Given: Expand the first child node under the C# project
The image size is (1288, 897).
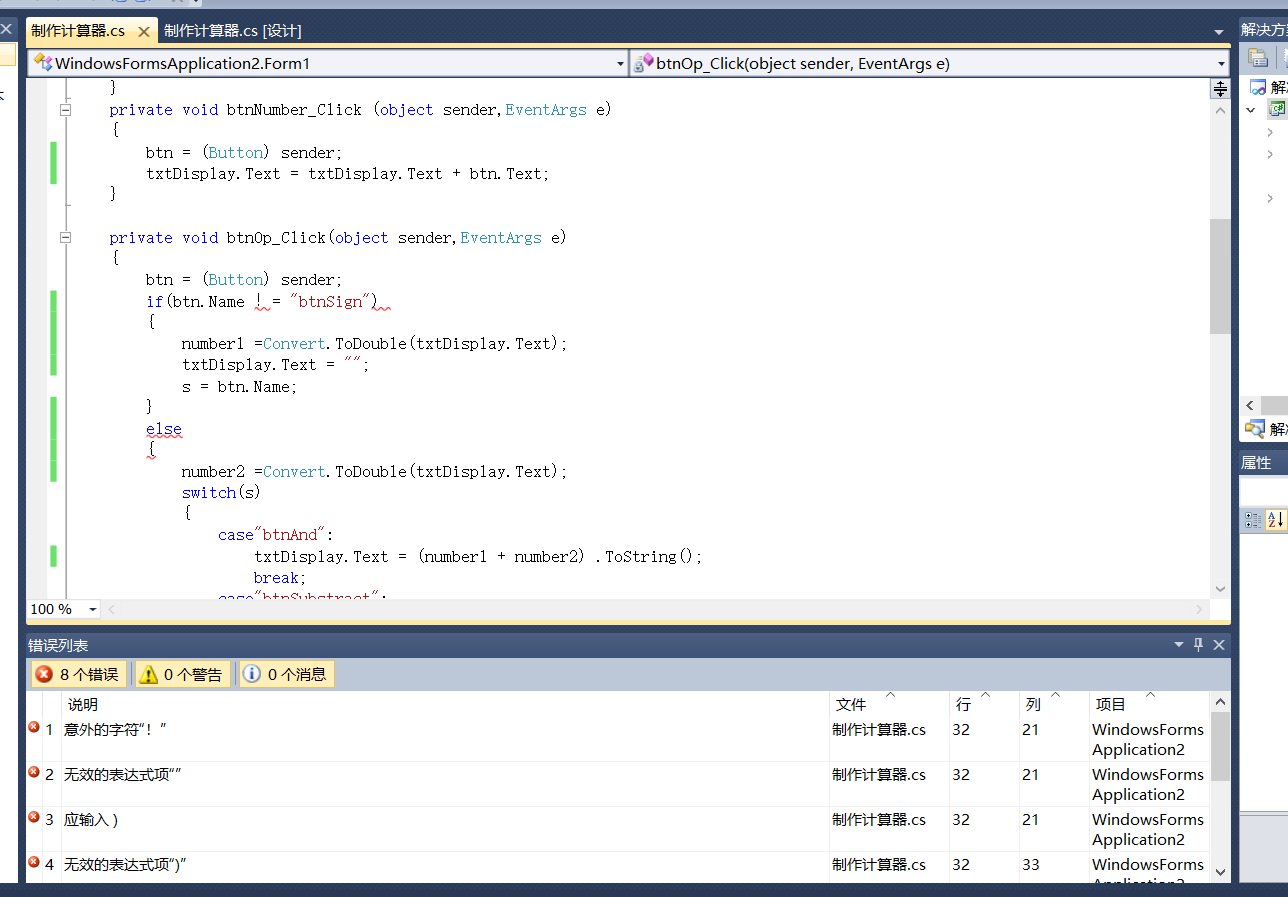Looking at the screenshot, I should coord(1270,132).
